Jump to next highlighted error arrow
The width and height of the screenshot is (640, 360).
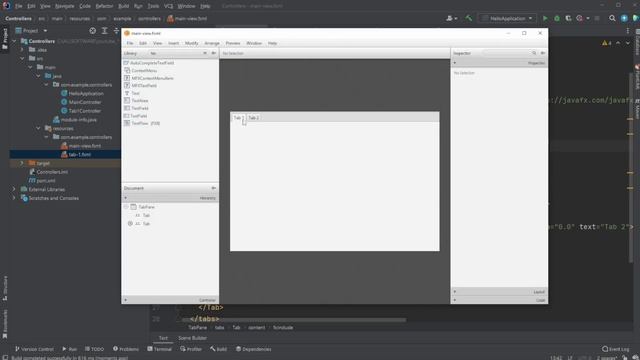click(x=628, y=43)
